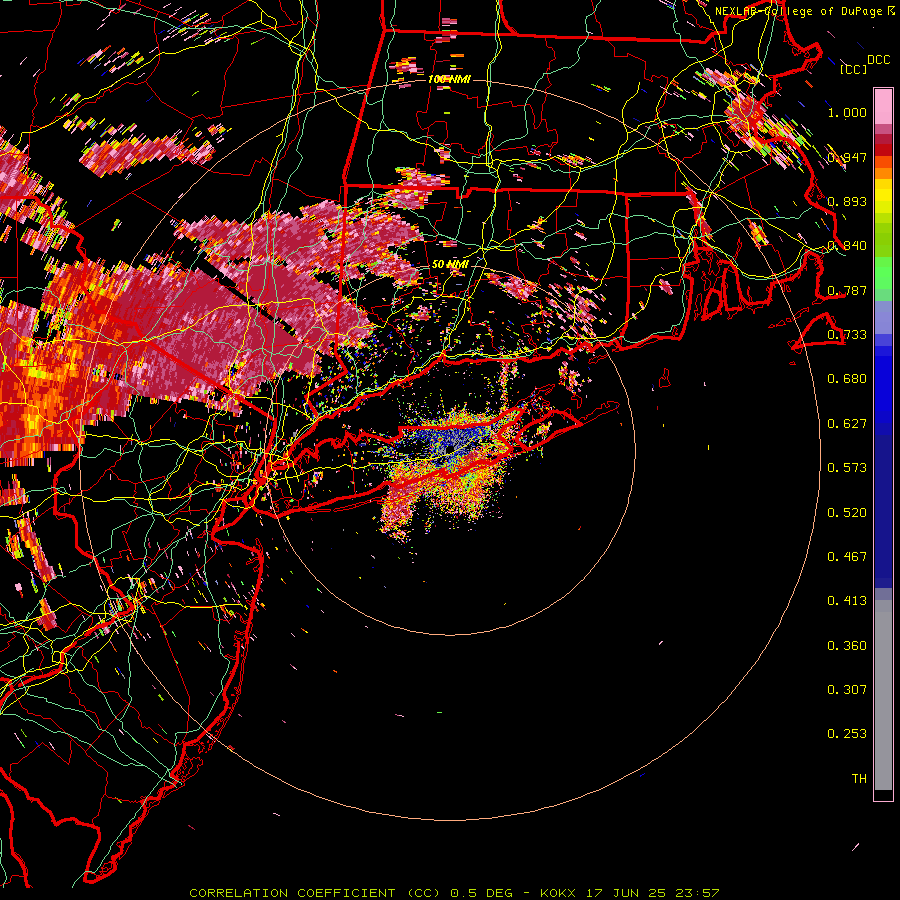Select the 0.467 legend value
This screenshot has width=900, height=900.
coord(847,557)
